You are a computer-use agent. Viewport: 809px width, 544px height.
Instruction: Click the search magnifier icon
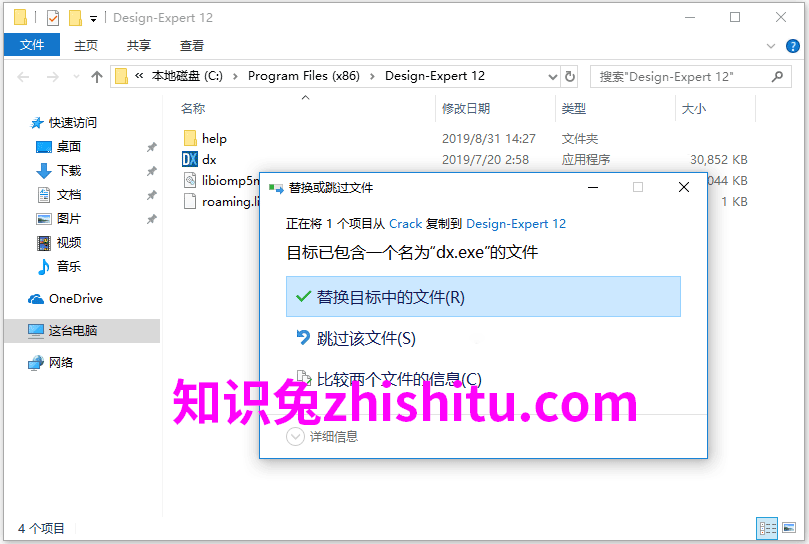click(x=778, y=77)
